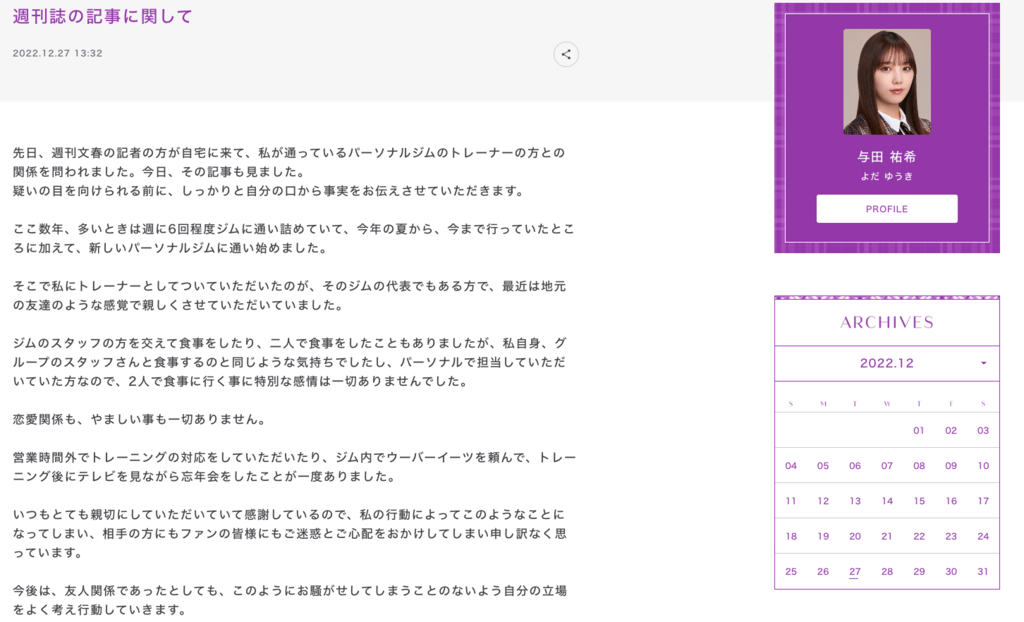The height and width of the screenshot is (622, 1024).
Task: Select date 21 in the archive calendar
Action: point(887,536)
